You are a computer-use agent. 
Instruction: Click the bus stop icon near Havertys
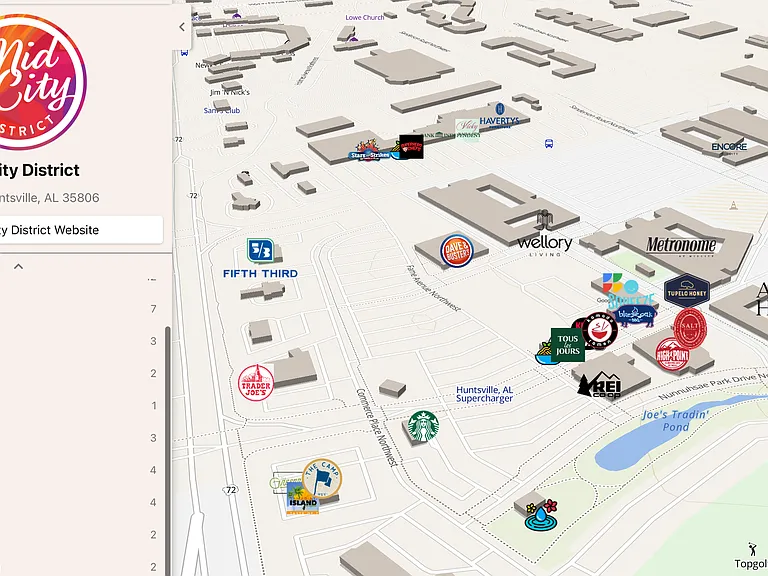549,144
